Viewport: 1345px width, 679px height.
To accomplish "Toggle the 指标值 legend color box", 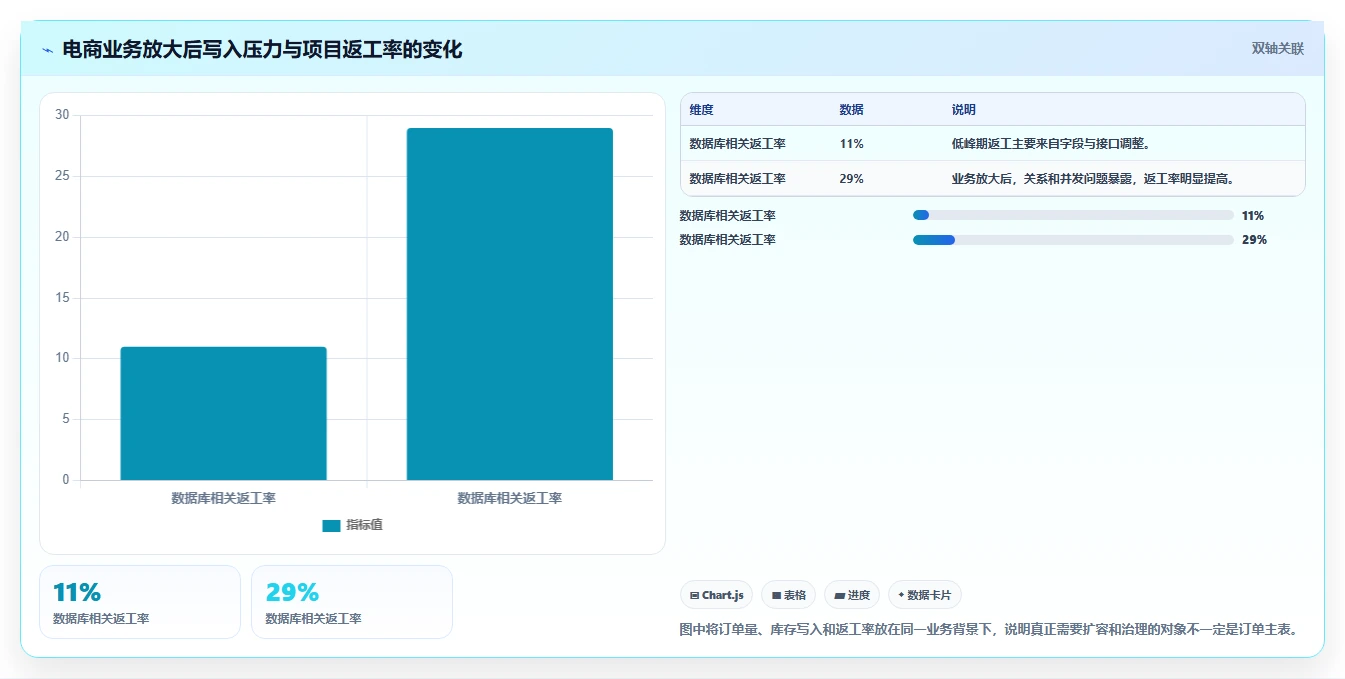I will point(331,526).
